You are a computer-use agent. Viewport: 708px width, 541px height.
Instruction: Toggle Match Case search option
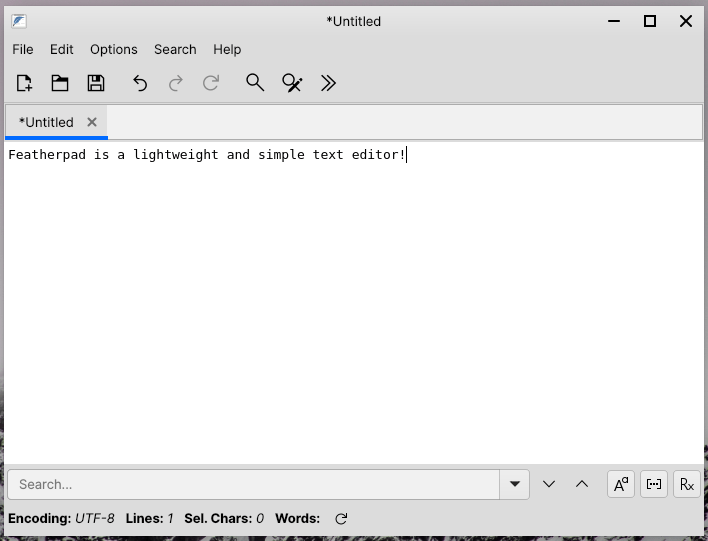(x=621, y=484)
